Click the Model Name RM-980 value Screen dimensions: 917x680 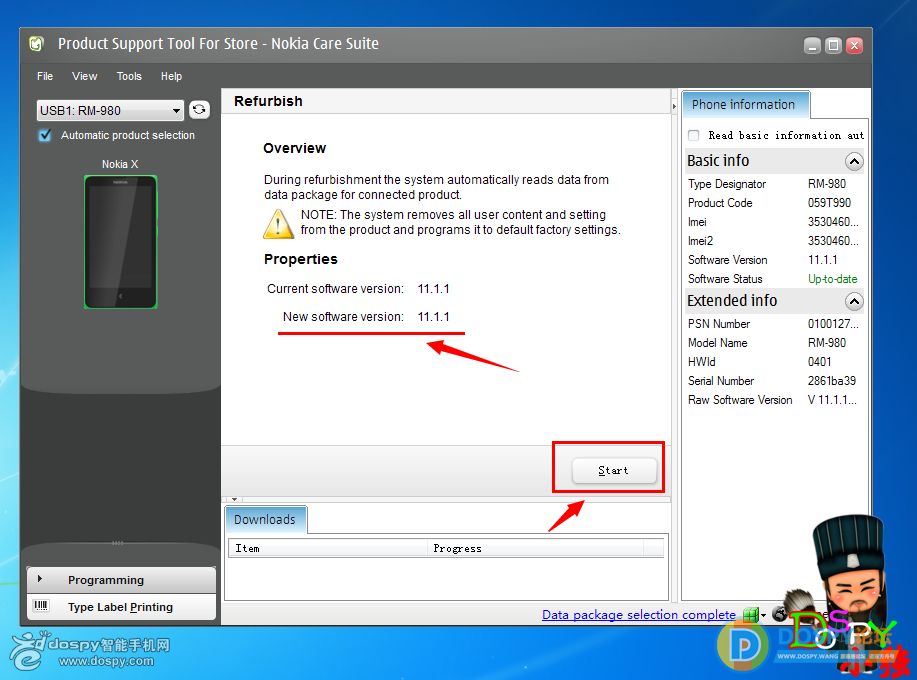point(827,343)
